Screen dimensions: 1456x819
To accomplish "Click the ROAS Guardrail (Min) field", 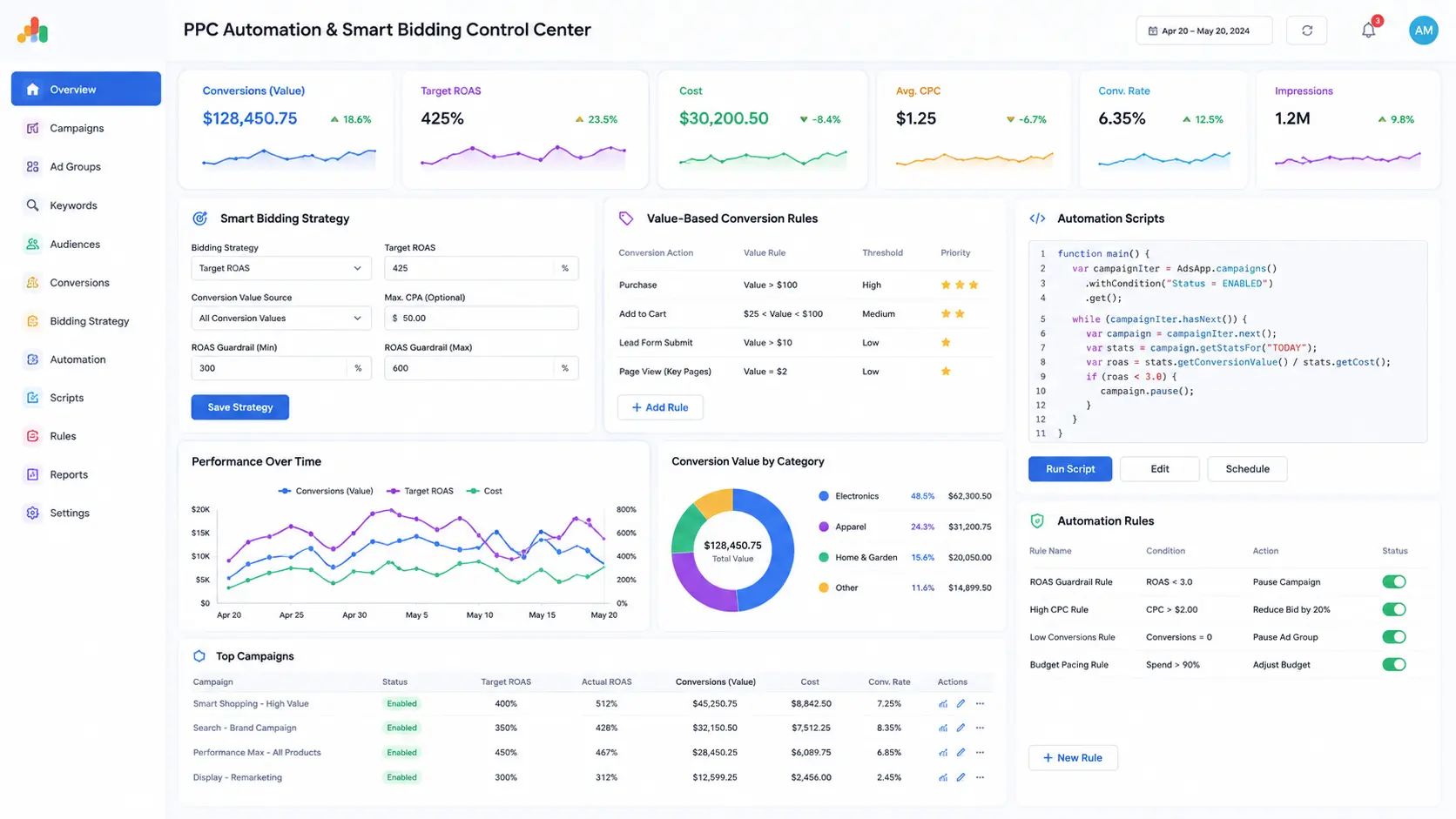I will point(280,368).
